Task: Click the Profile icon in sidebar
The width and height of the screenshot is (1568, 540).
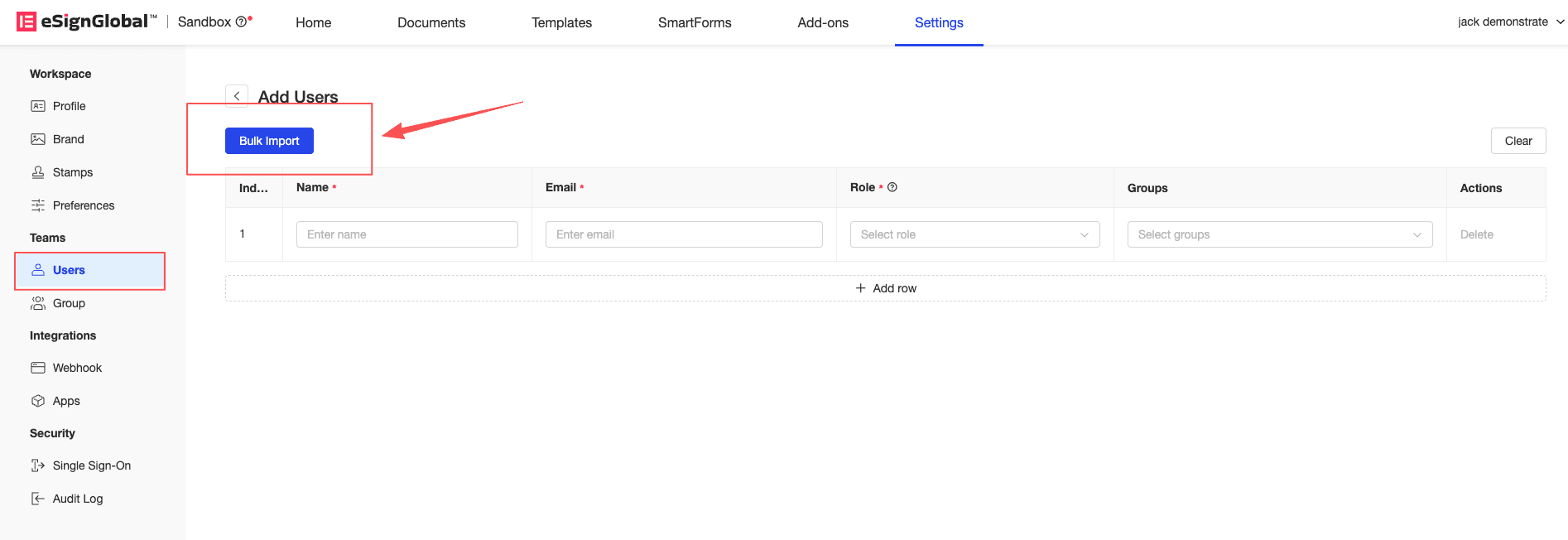Action: tap(38, 106)
